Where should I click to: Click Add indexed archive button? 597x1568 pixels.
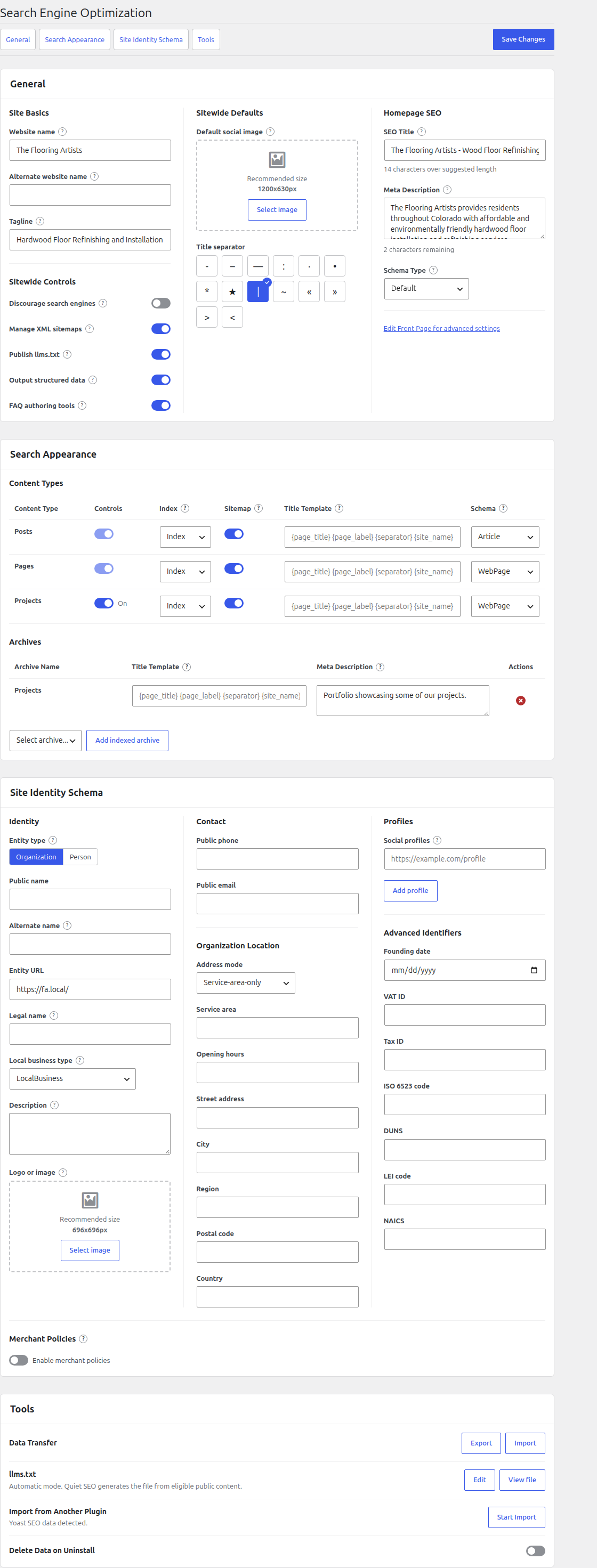[x=127, y=740]
